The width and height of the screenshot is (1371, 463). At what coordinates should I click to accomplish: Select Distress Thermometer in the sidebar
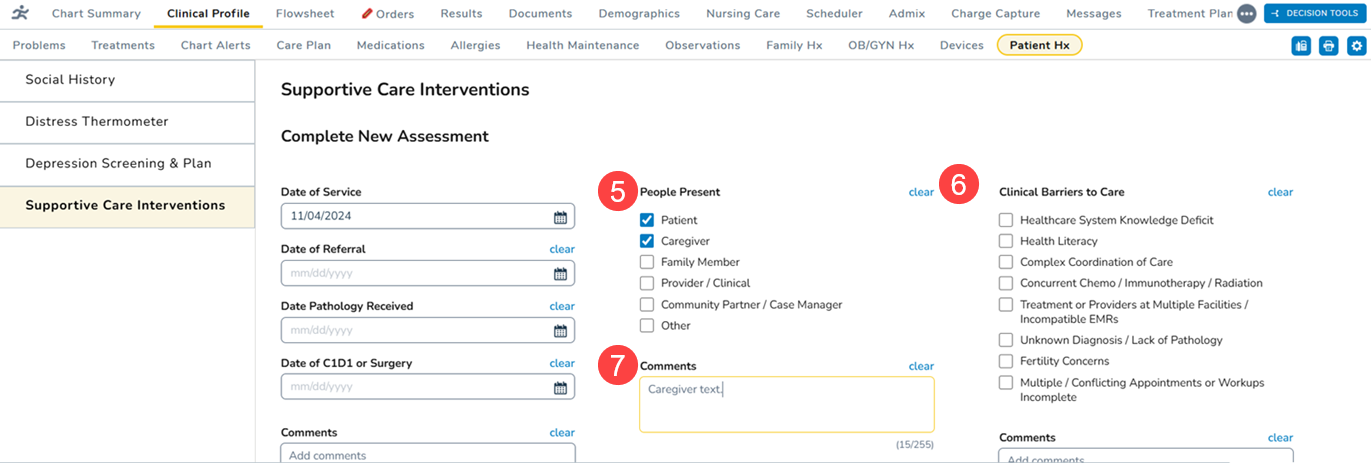97,122
